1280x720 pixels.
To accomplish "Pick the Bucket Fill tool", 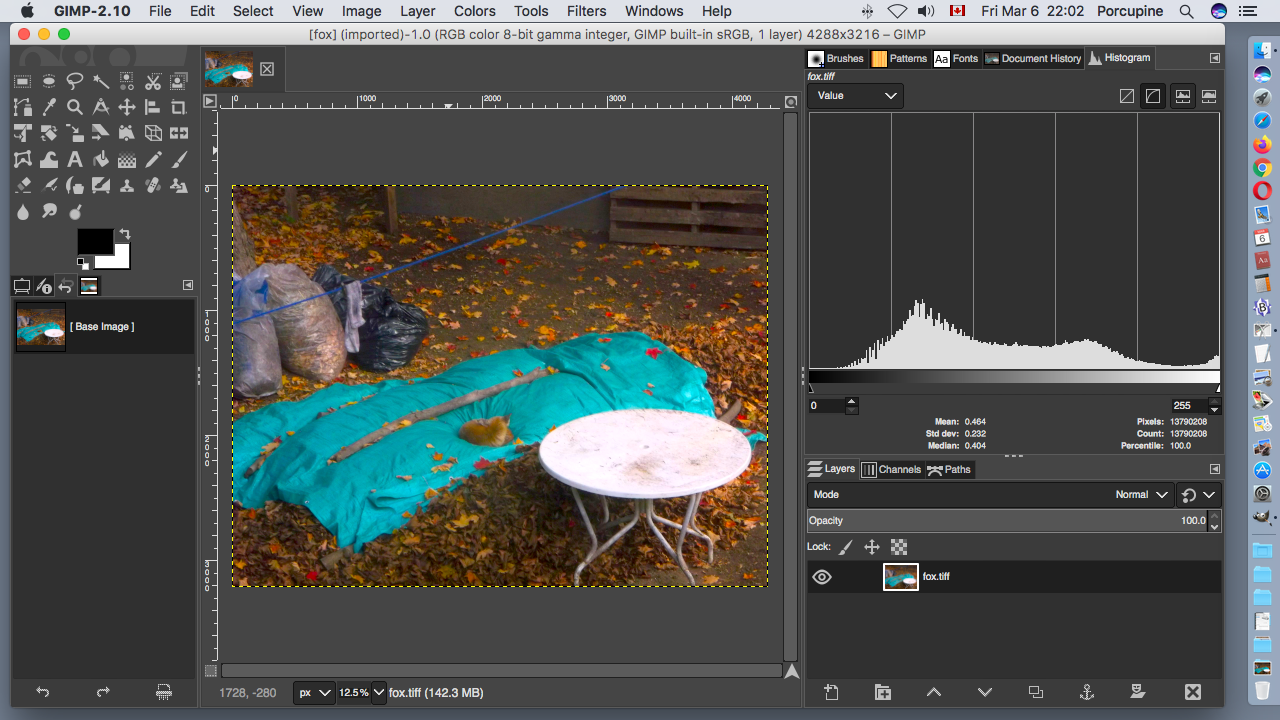I will [x=101, y=160].
